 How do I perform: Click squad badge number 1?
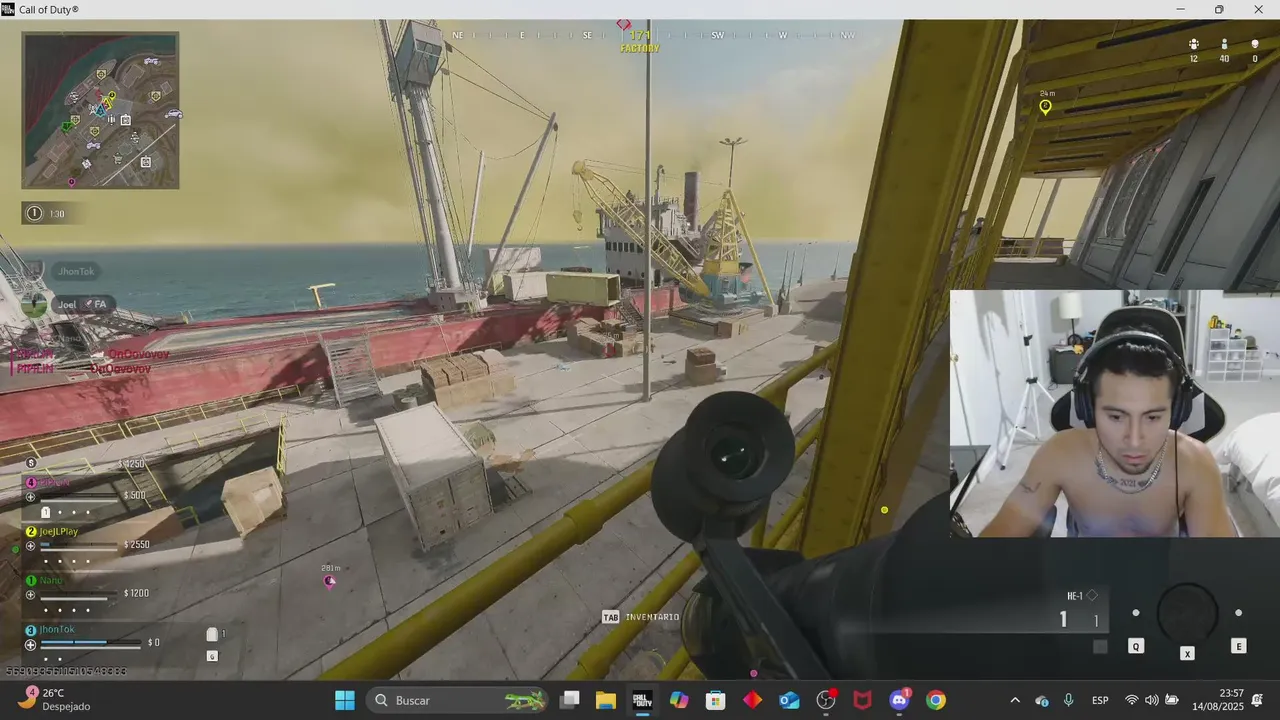click(31, 580)
